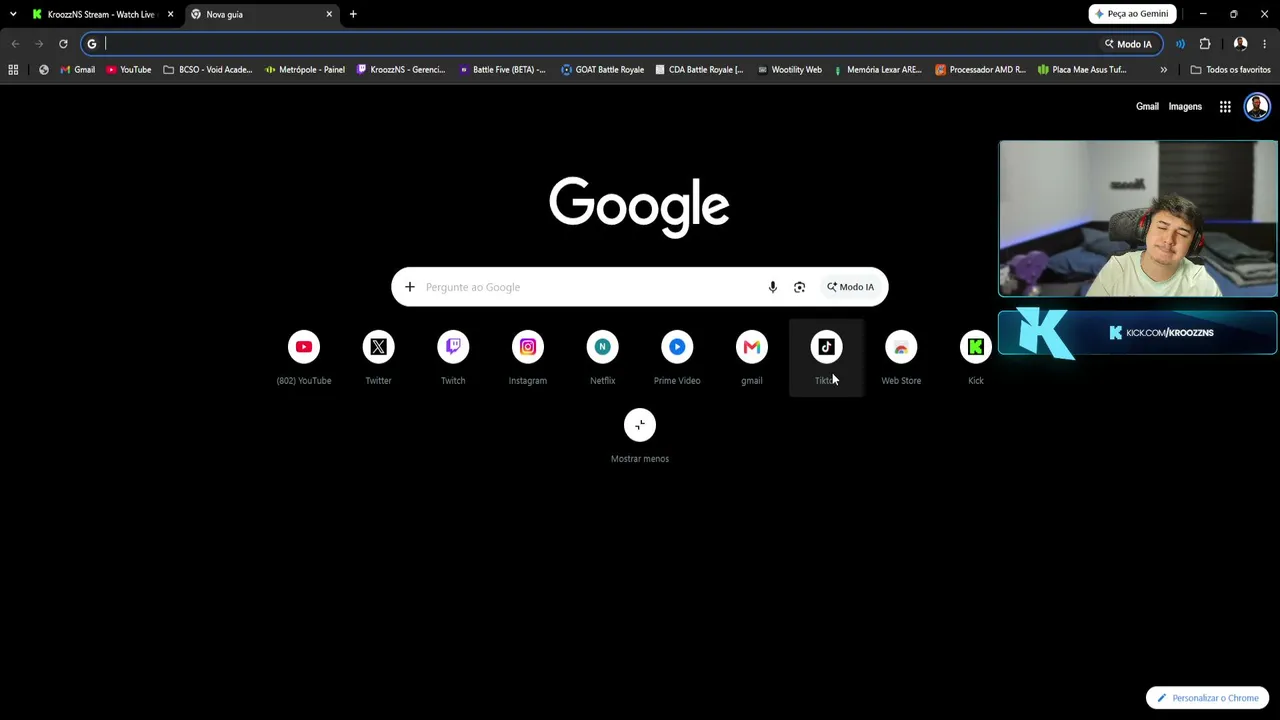Open the Extensions puzzle icon
This screenshot has width=1280, height=720.
[1205, 44]
